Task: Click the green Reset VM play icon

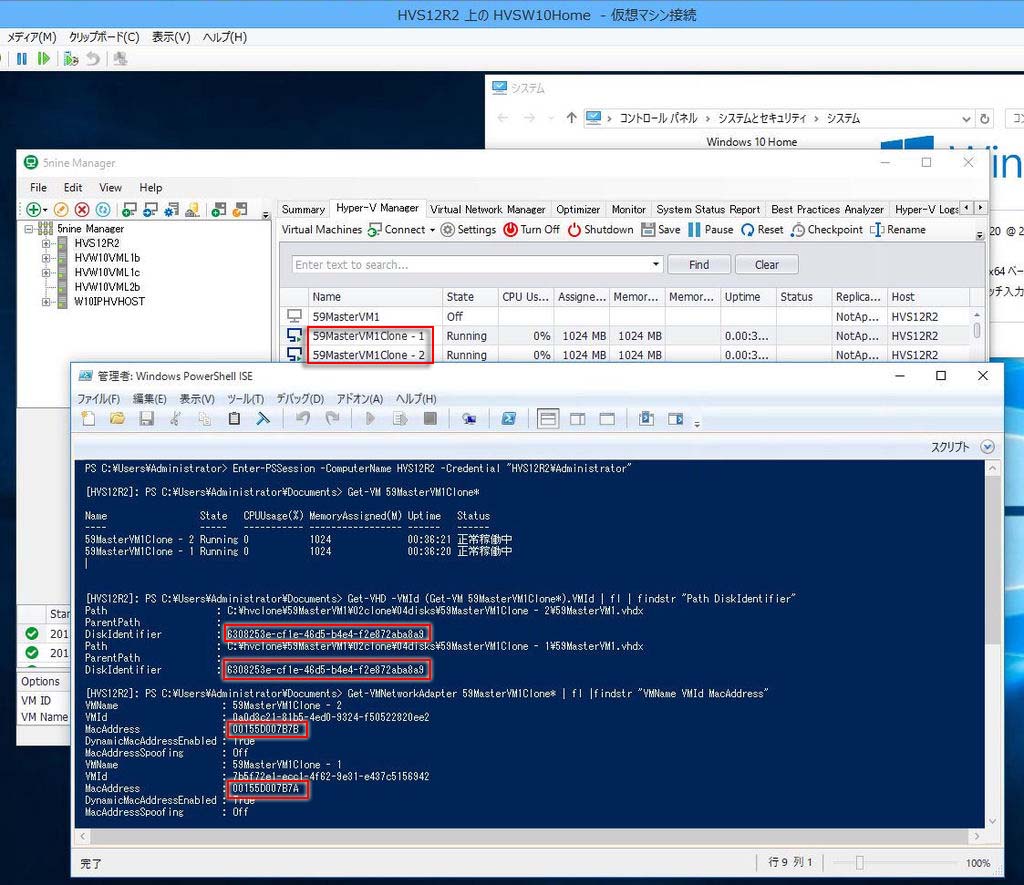Action: click(x=44, y=59)
